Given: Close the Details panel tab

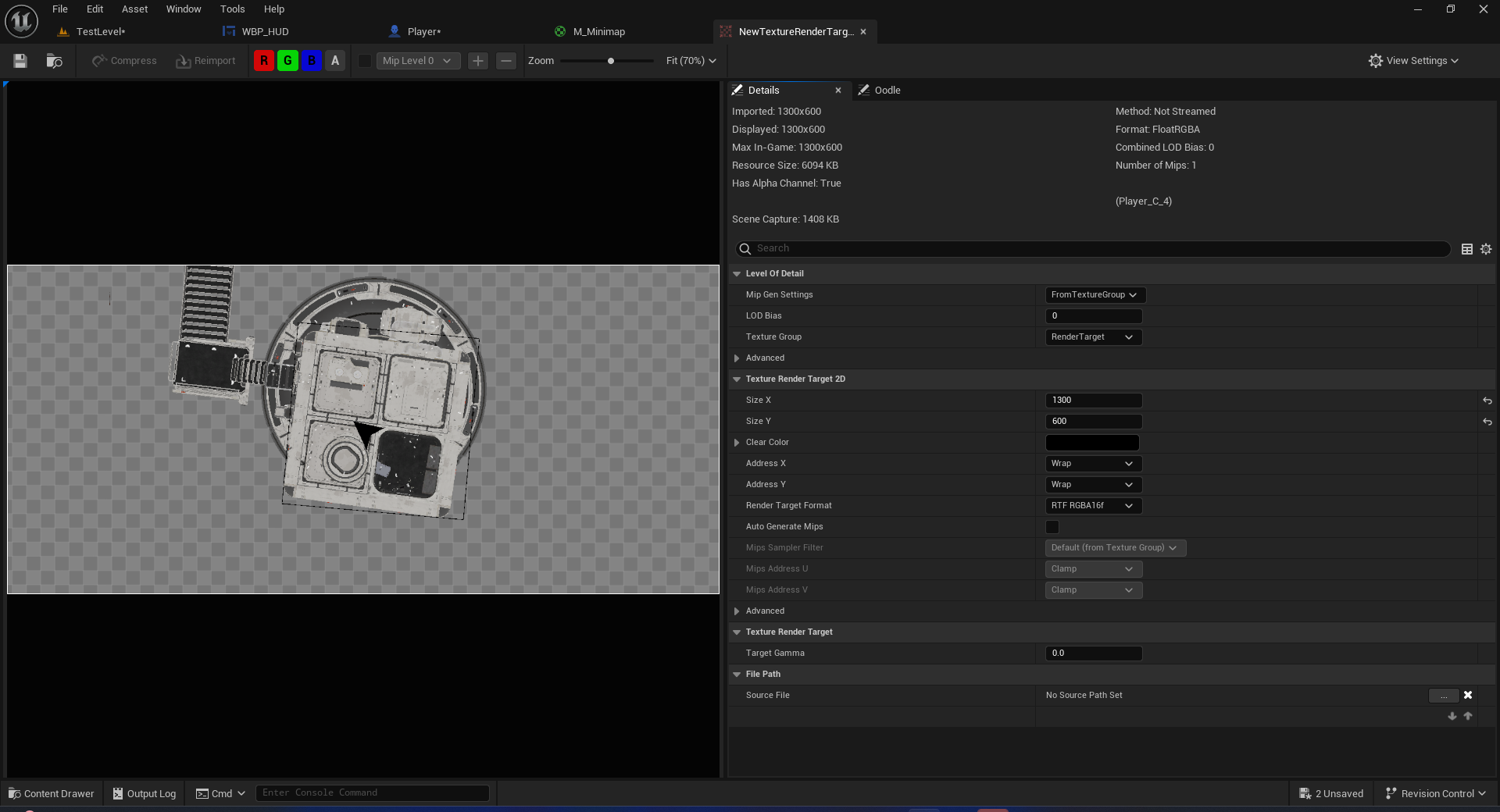Looking at the screenshot, I should pos(838,91).
